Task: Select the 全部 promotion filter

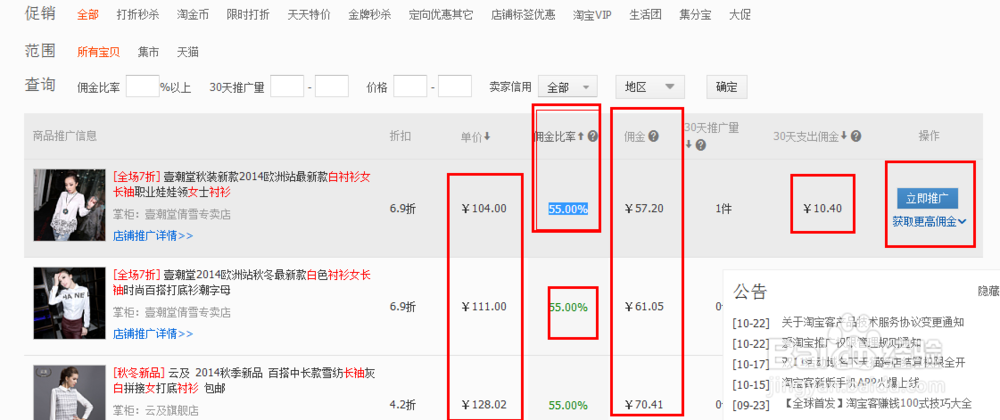Action: (88, 15)
